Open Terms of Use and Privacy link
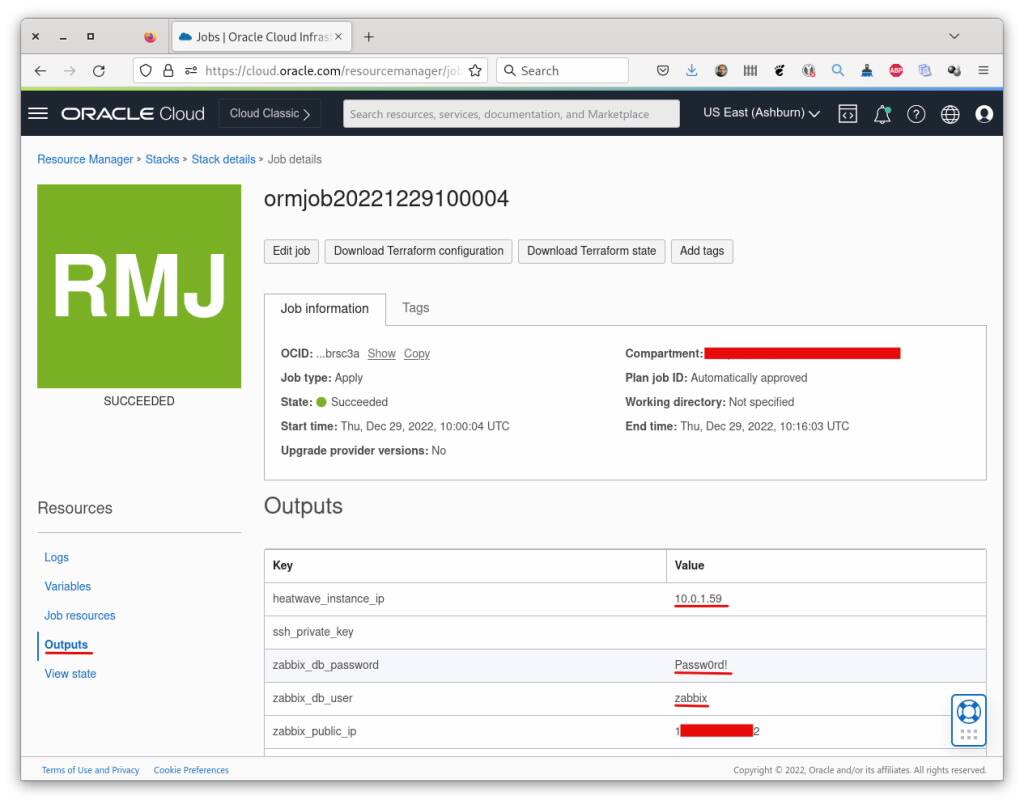The image size is (1024, 804). point(91,771)
